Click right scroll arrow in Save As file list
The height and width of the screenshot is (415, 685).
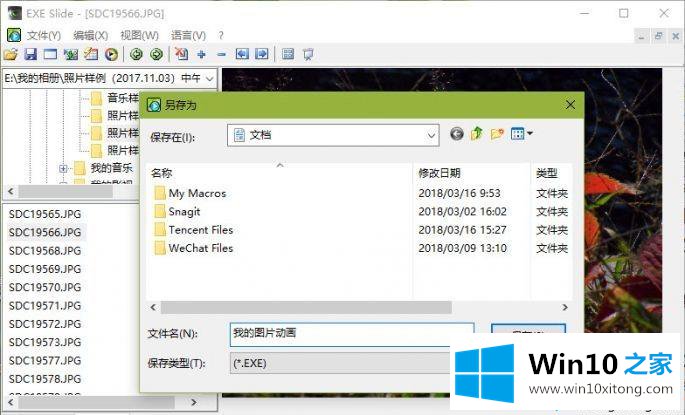(565, 308)
